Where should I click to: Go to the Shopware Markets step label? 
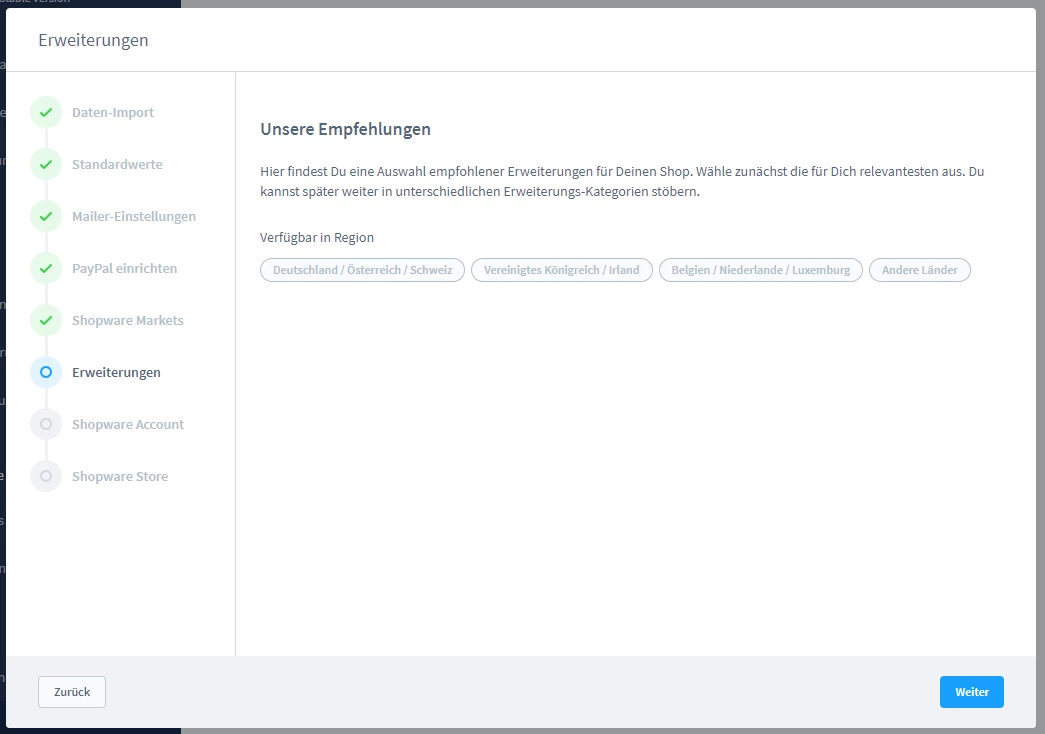[127, 321]
